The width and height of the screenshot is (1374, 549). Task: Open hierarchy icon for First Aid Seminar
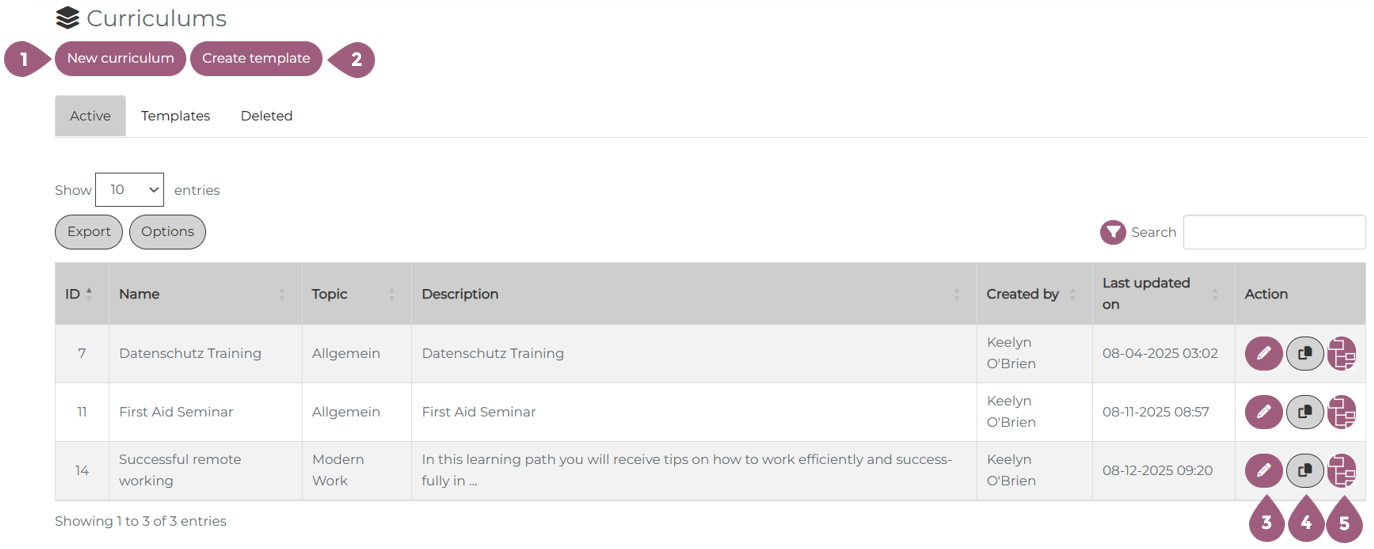(1342, 412)
